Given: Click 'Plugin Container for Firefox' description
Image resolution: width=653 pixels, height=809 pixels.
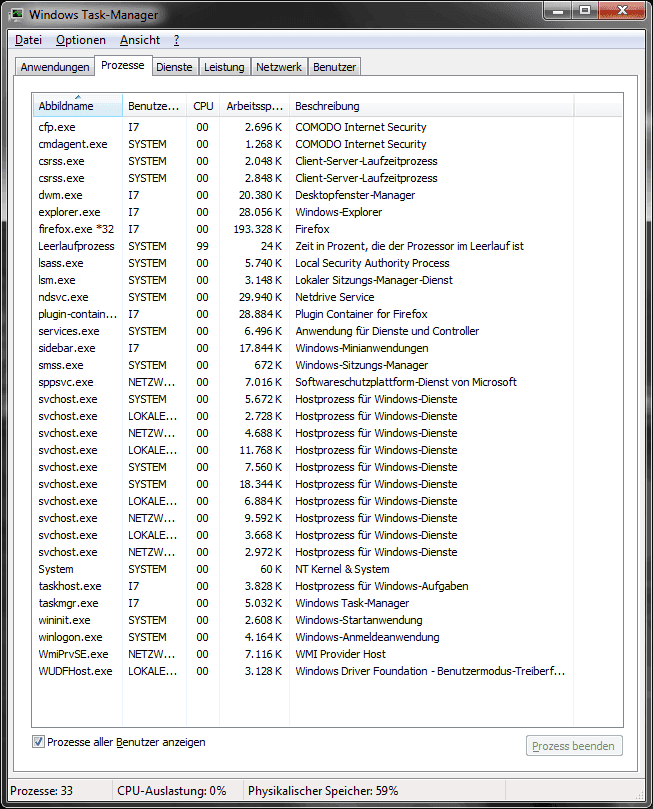Looking at the screenshot, I should point(361,314).
